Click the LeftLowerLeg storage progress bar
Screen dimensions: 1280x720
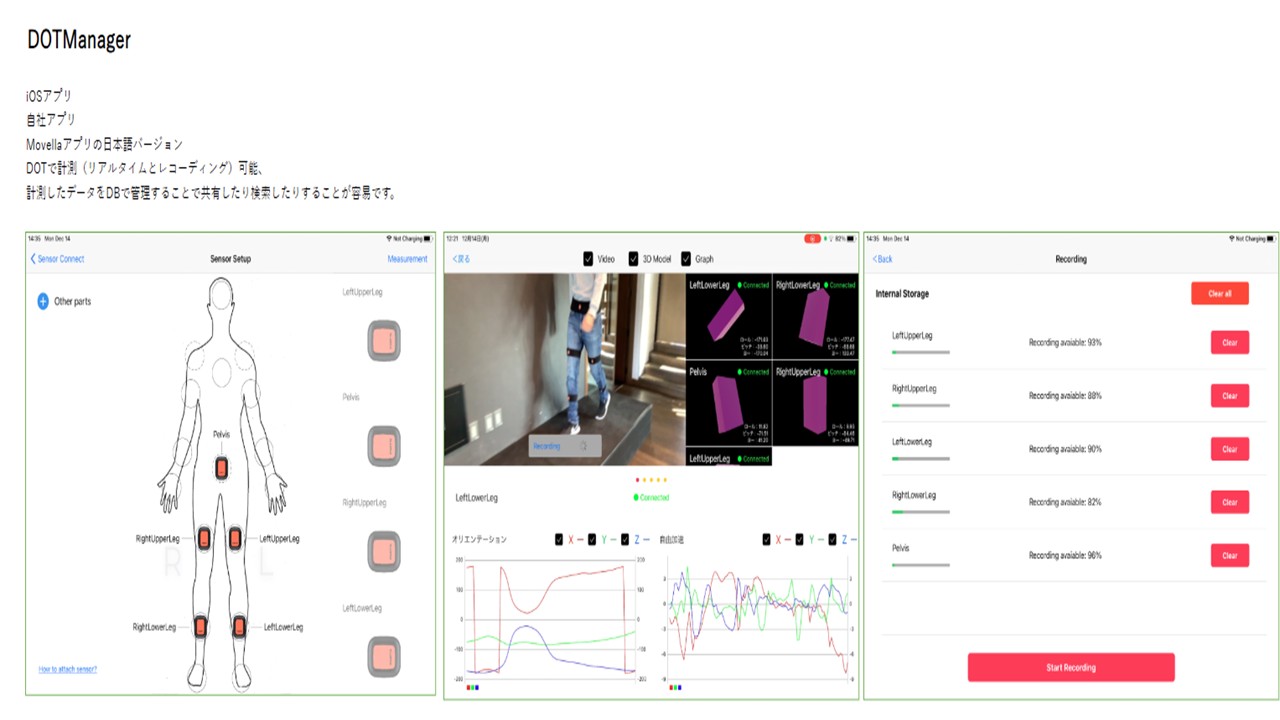(x=921, y=458)
